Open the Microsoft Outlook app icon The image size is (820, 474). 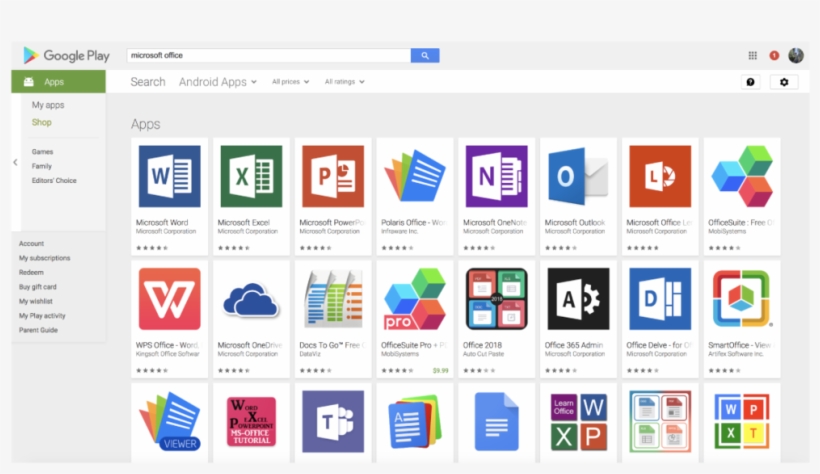(578, 176)
